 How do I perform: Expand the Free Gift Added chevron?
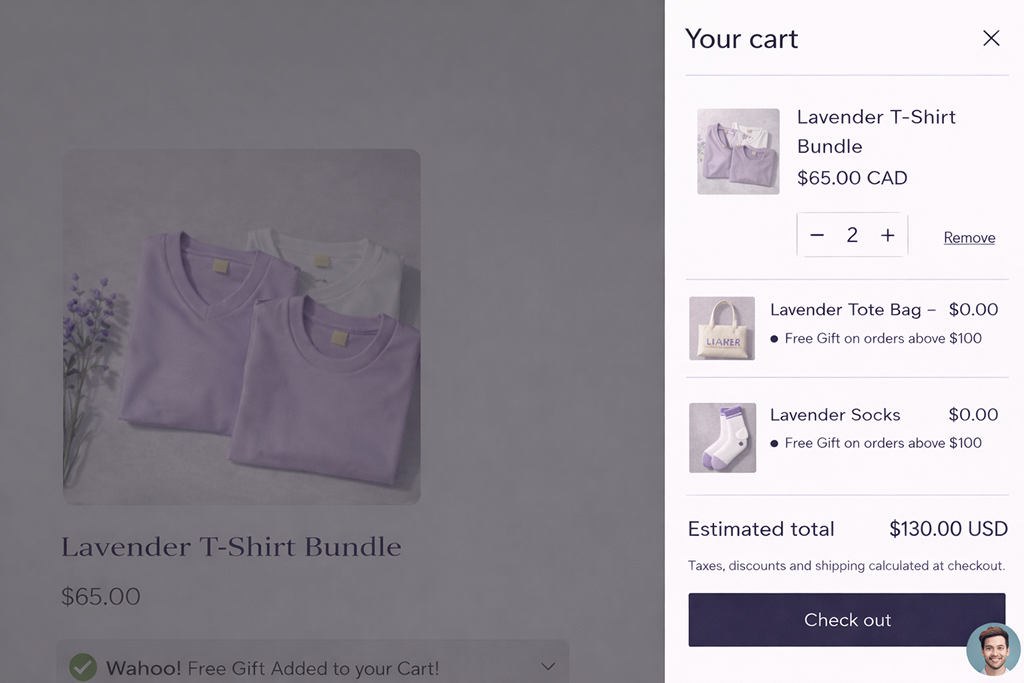pyautogui.click(x=547, y=666)
